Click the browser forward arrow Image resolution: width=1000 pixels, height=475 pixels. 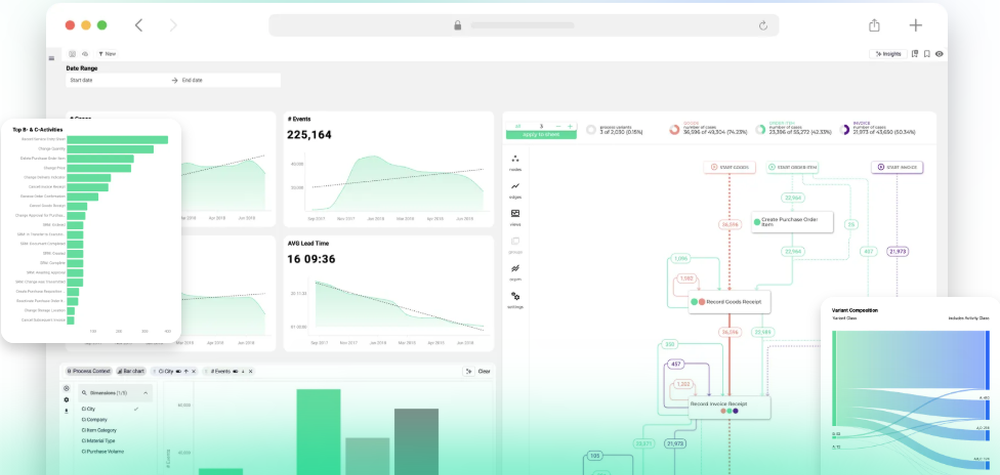click(173, 26)
